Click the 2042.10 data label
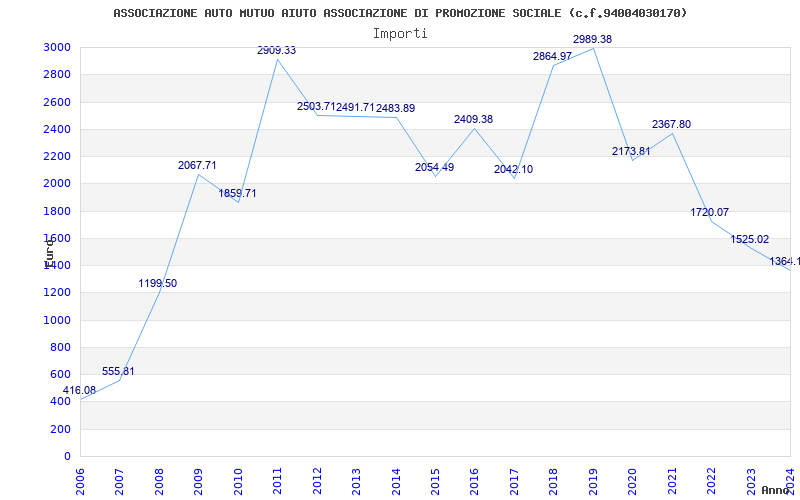Image resolution: width=800 pixels, height=500 pixels. click(x=513, y=169)
